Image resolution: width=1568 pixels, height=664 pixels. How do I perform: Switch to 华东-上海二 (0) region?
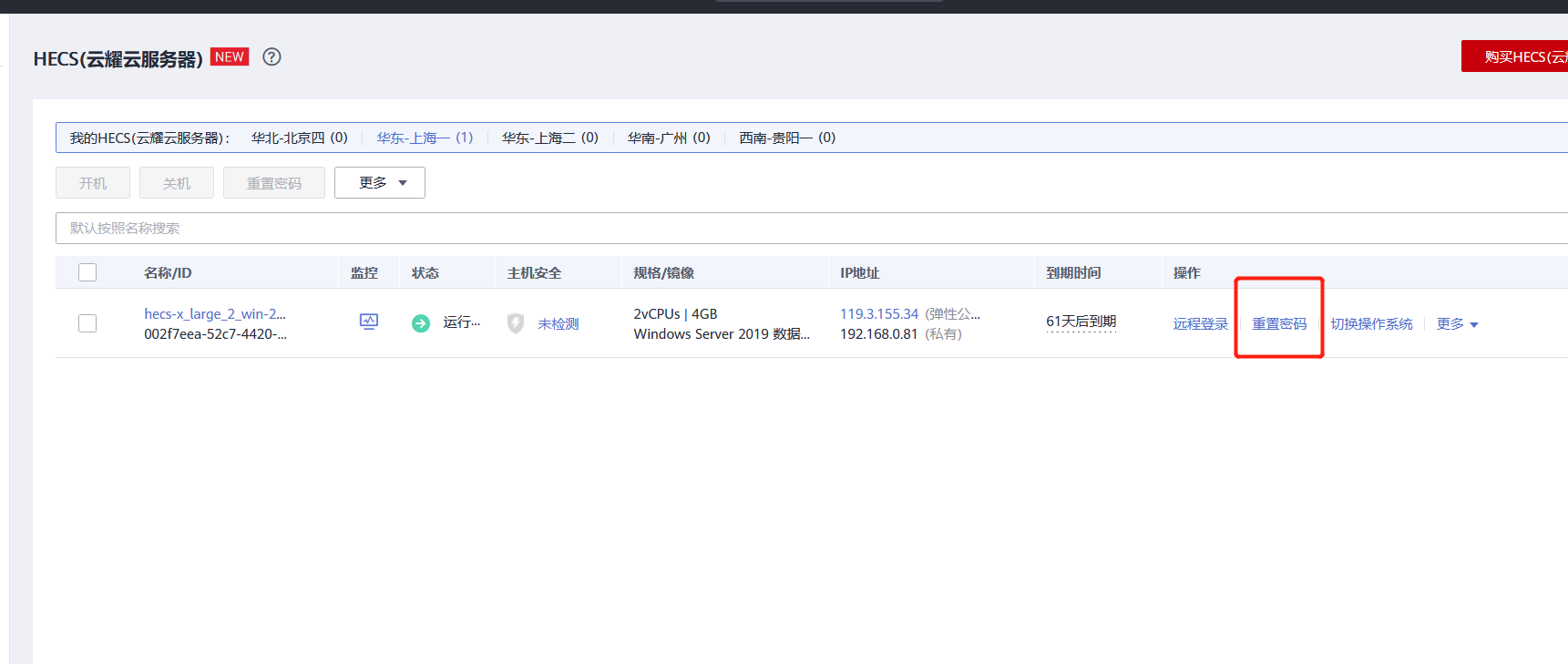[x=550, y=138]
